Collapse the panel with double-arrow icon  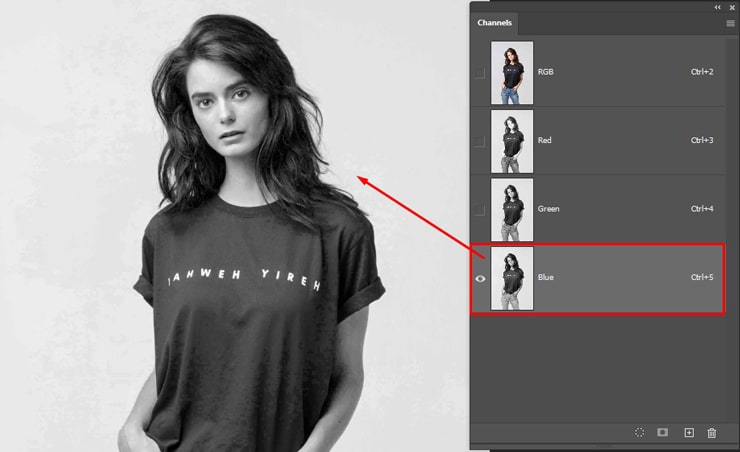tap(717, 6)
